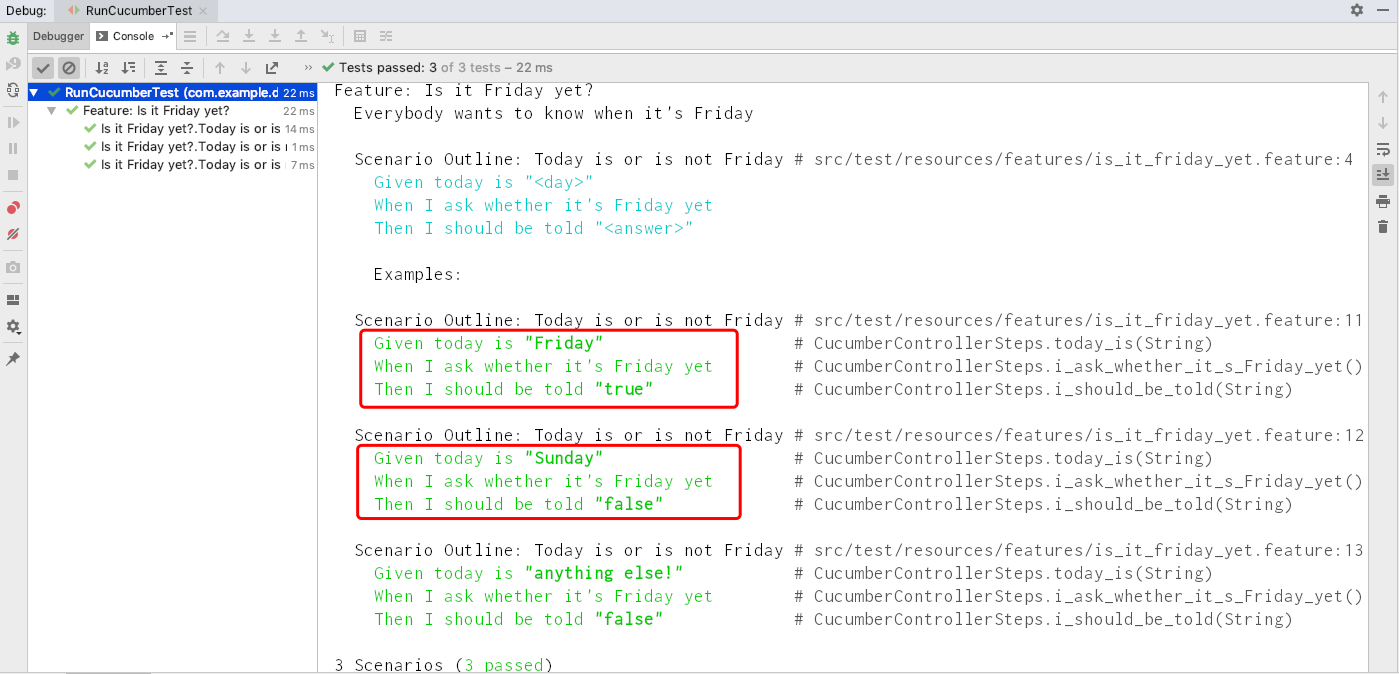The width and height of the screenshot is (1399, 674).
Task: Open link is_it_friday_yet.feature:13
Action: click(1088, 551)
